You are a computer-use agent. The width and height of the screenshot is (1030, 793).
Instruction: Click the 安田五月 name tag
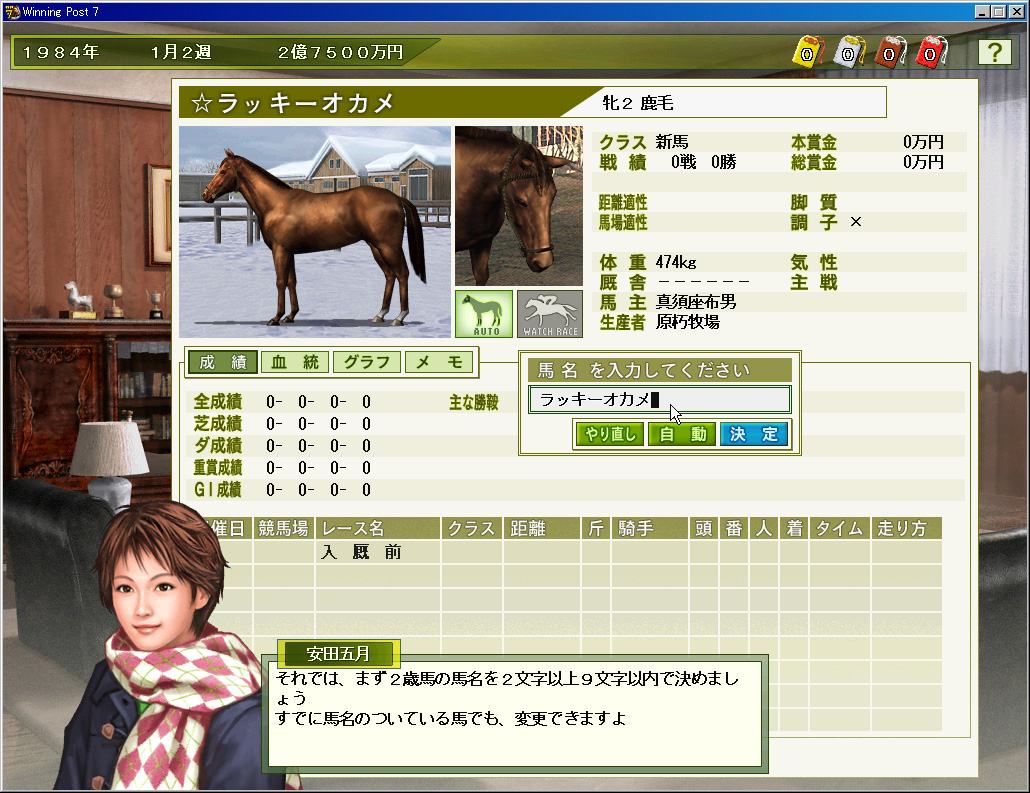338,654
